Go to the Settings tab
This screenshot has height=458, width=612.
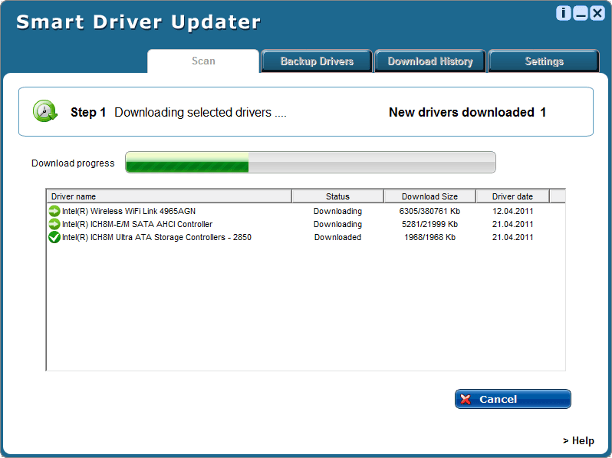(x=544, y=61)
